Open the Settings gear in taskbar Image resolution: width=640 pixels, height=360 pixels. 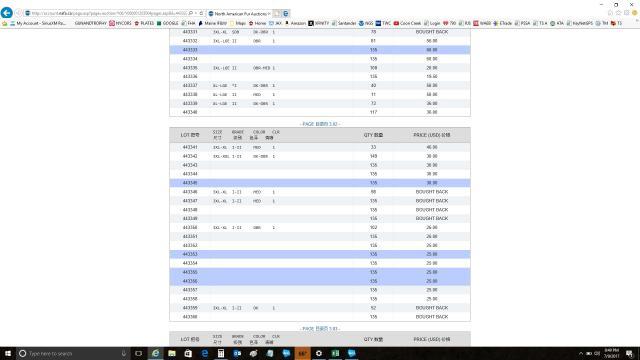pos(319,353)
